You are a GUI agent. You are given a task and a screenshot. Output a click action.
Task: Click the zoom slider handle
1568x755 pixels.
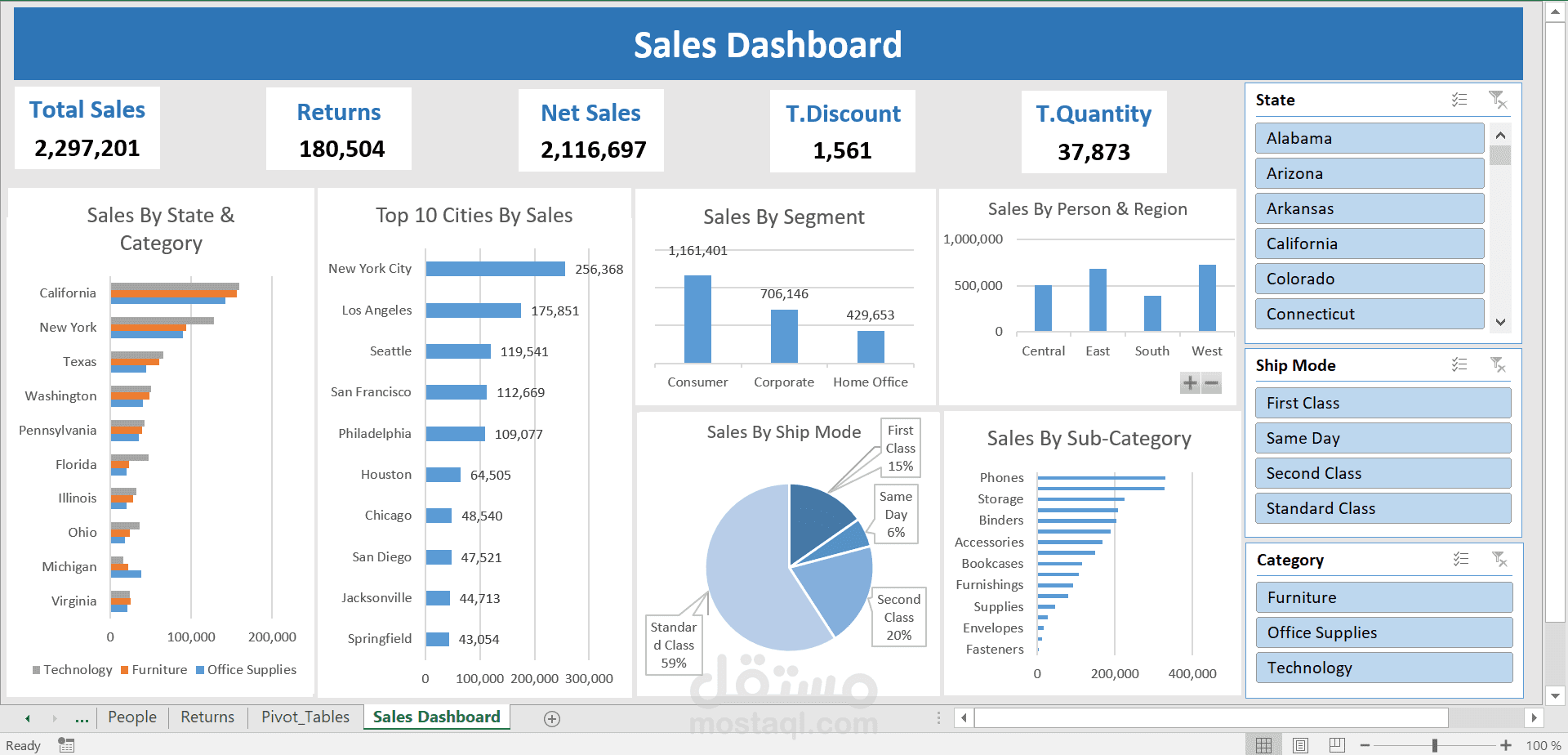click(1435, 745)
